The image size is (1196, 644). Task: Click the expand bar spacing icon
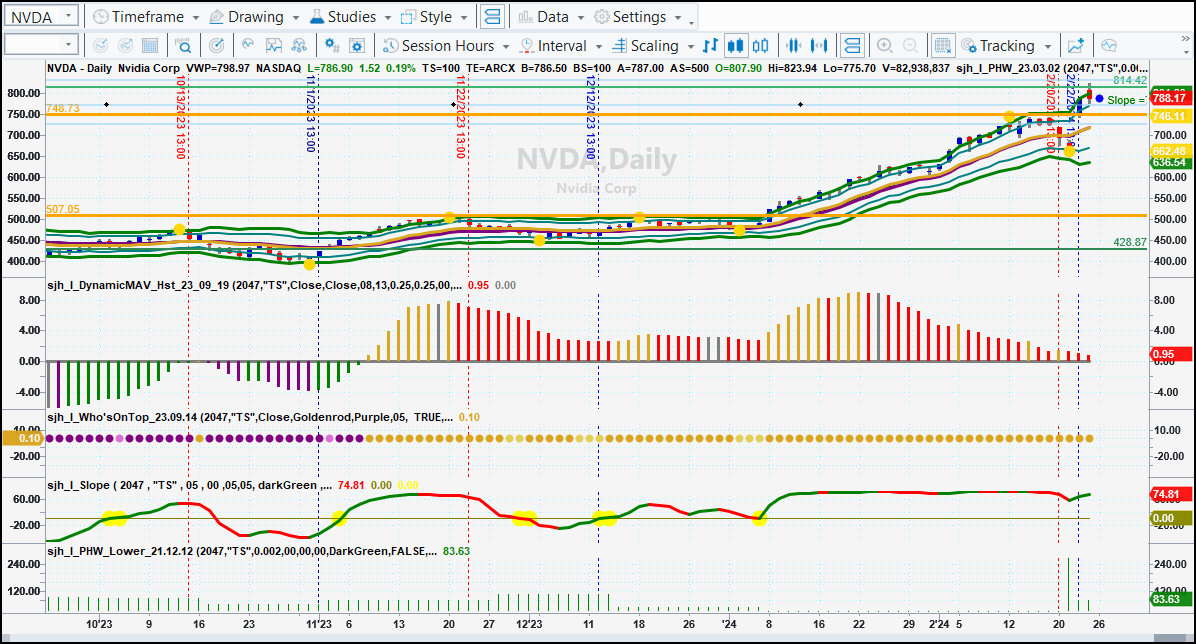point(819,46)
